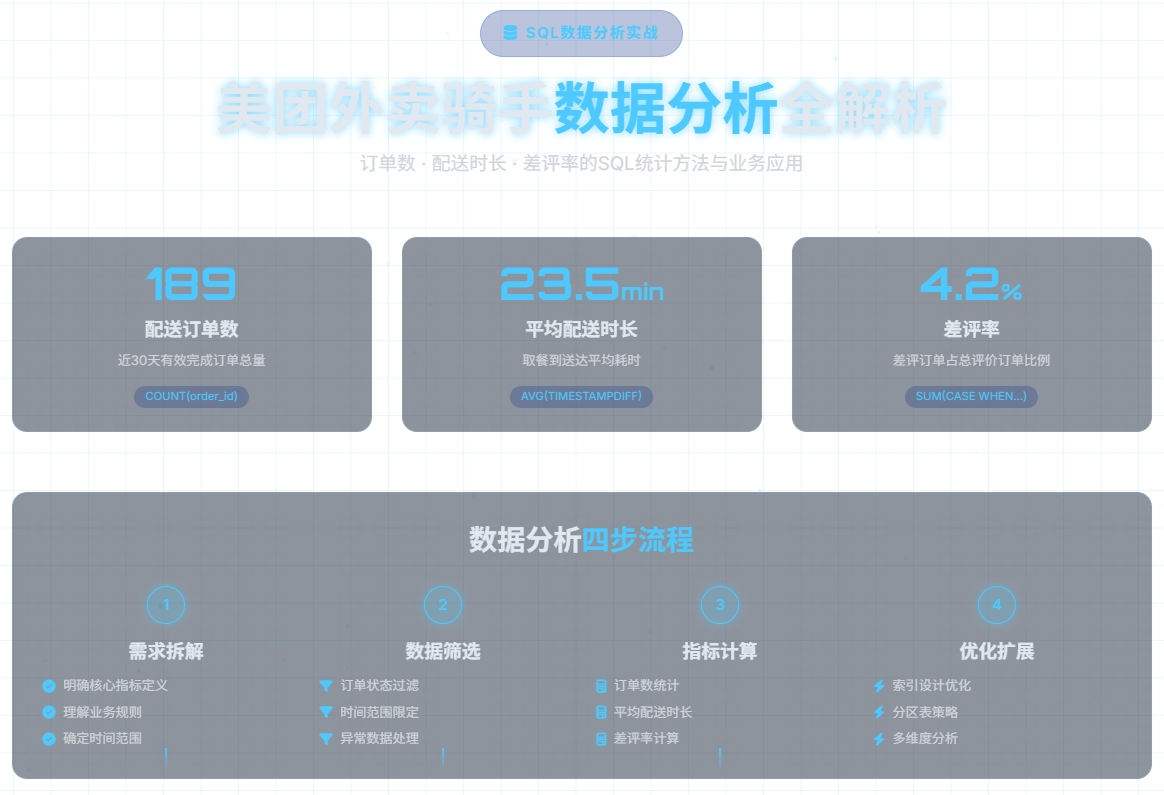Click the calculator icon beside 订单数统计
The image size is (1164, 795).
click(x=601, y=686)
